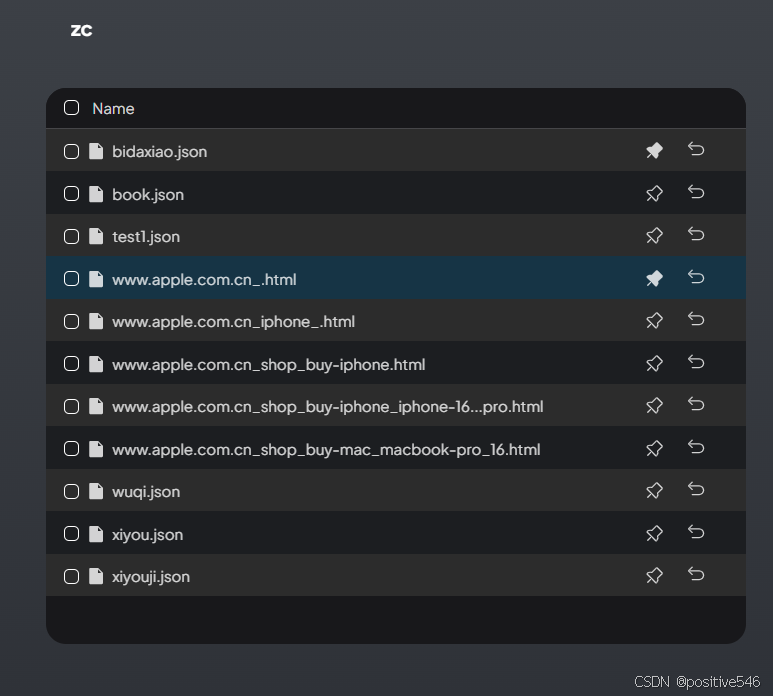
Task: Pin the book.json file
Action: [654, 193]
